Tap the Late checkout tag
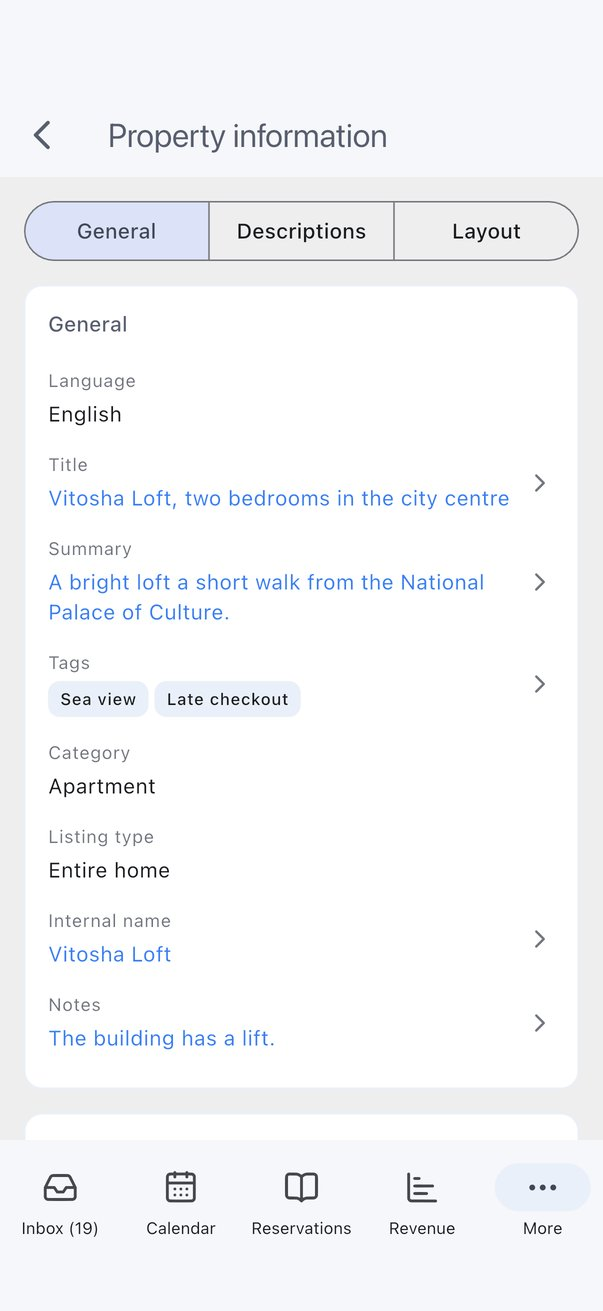 [227, 699]
